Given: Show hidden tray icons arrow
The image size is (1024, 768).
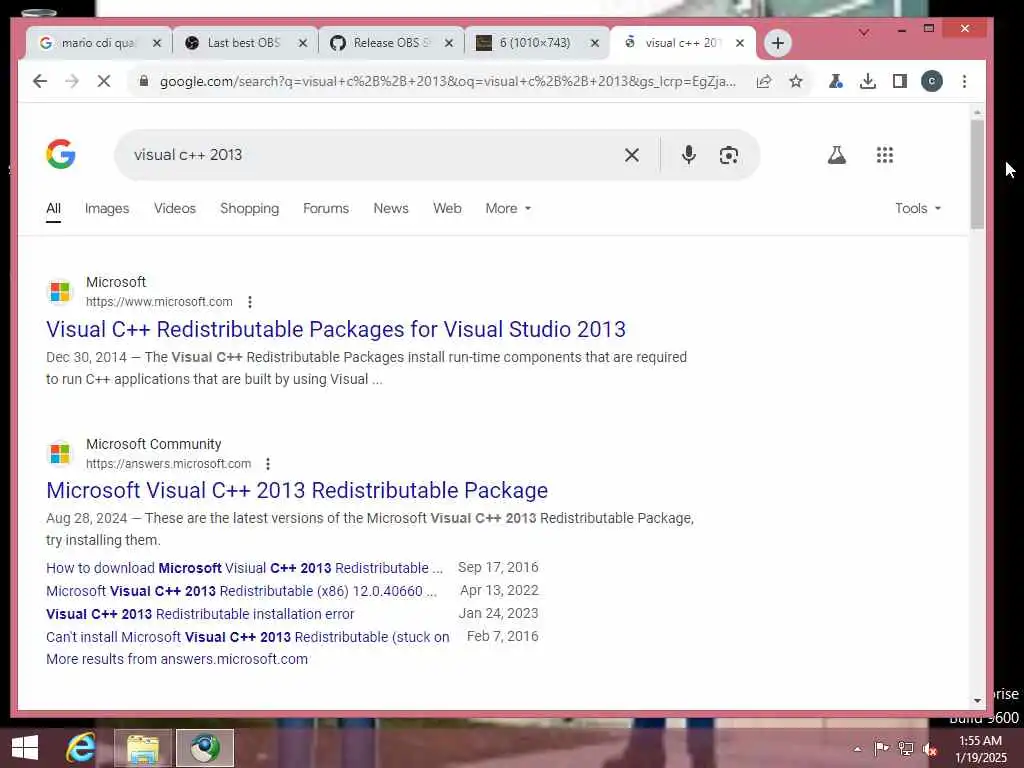Looking at the screenshot, I should [x=857, y=749].
